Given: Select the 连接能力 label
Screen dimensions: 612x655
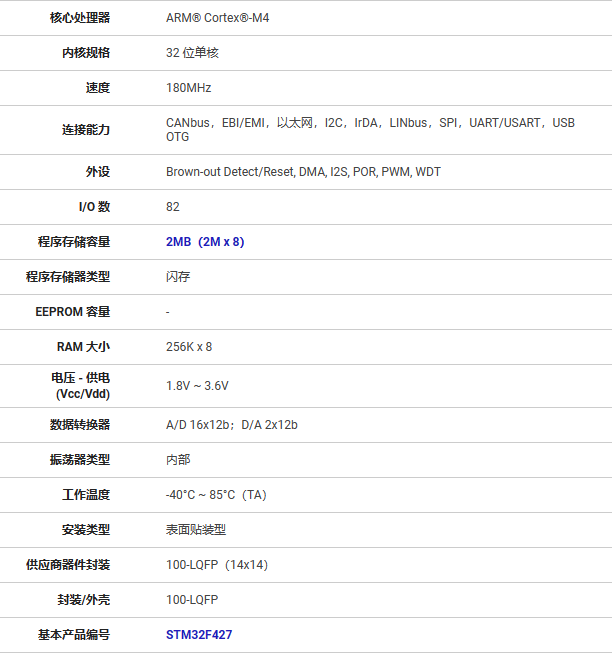Looking at the screenshot, I should (86, 130).
